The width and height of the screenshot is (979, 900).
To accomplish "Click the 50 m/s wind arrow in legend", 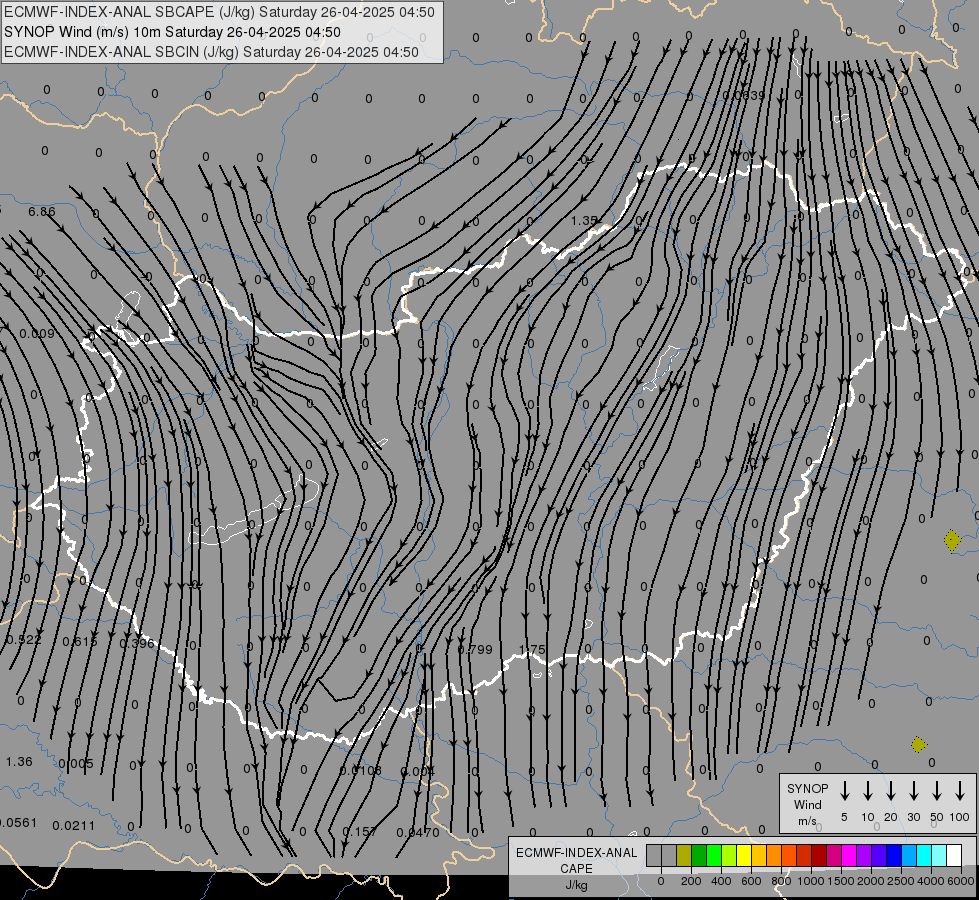I will coord(937,790).
